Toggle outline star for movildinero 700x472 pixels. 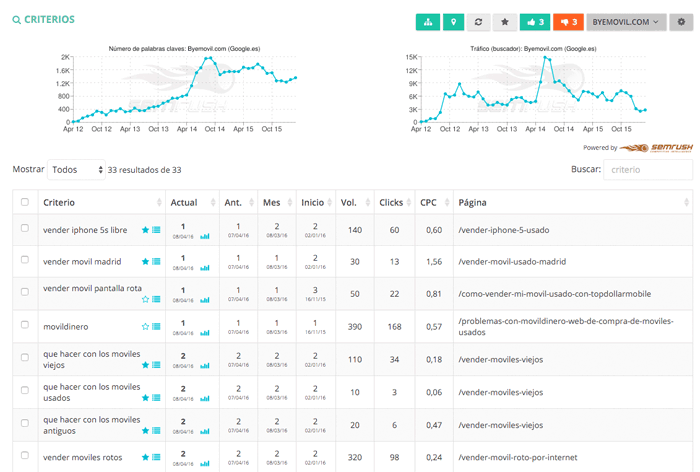tap(145, 326)
